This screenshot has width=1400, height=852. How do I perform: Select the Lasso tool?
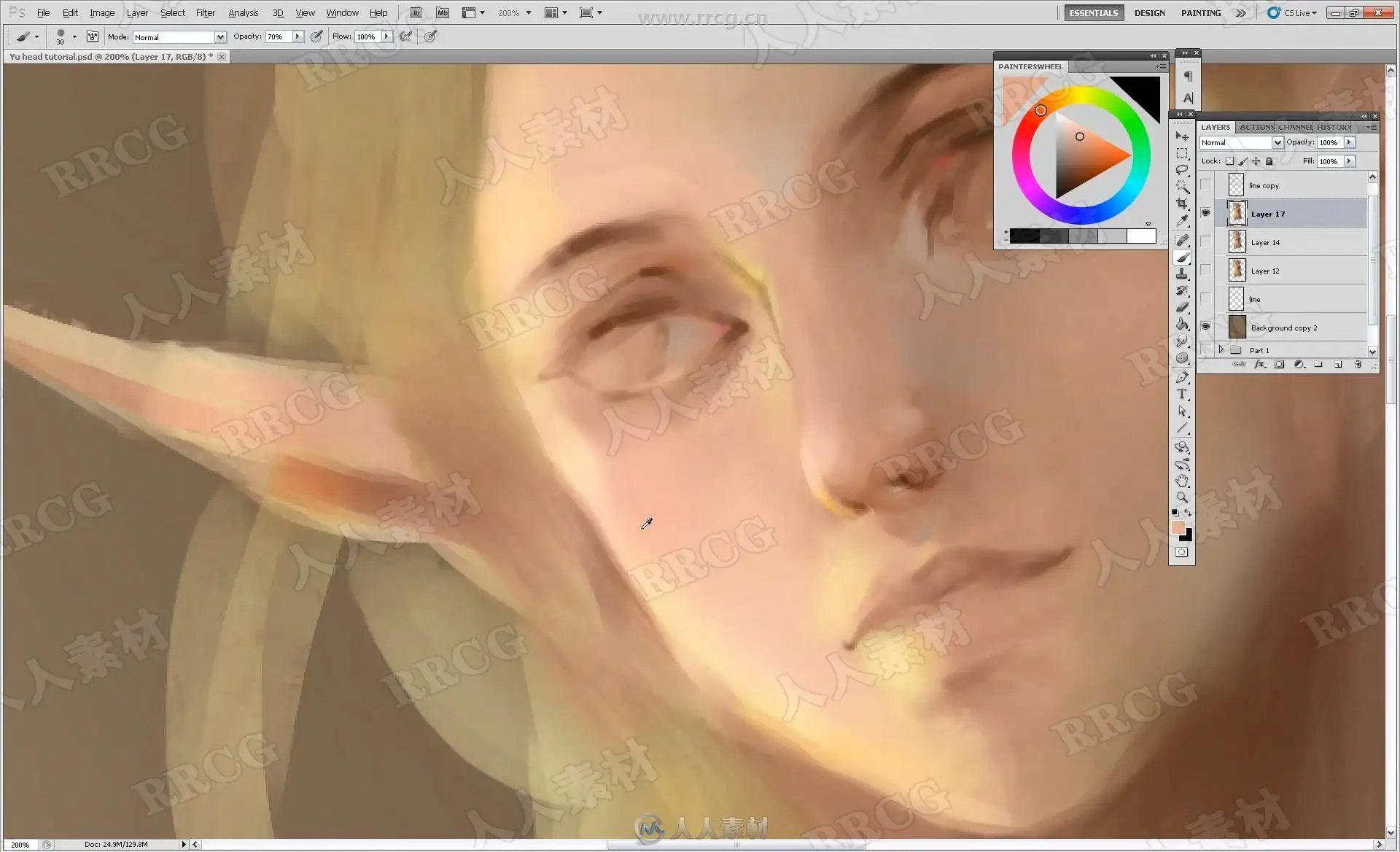click(1182, 169)
